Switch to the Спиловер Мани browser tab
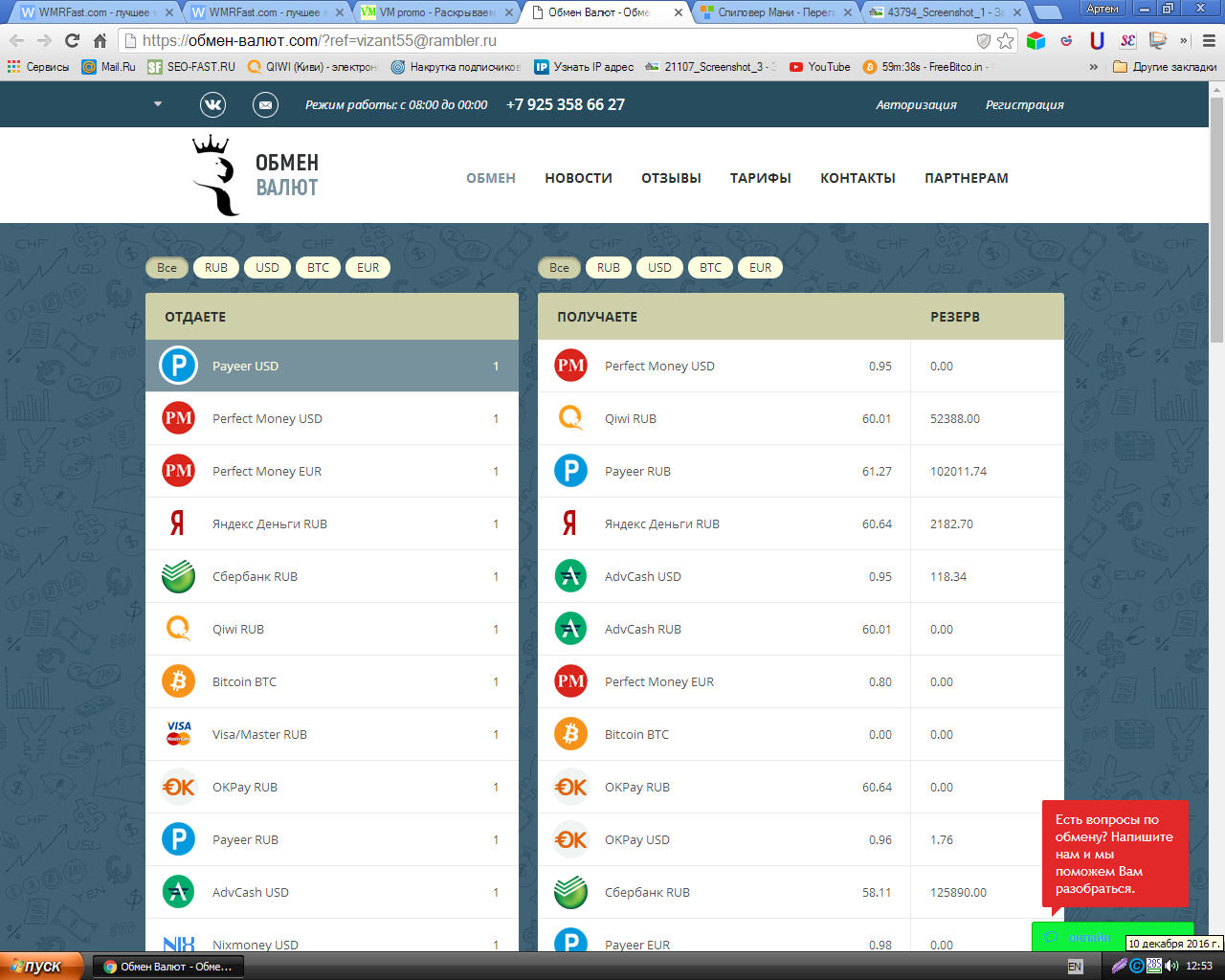Viewport: 1225px width, 980px height. (776, 12)
